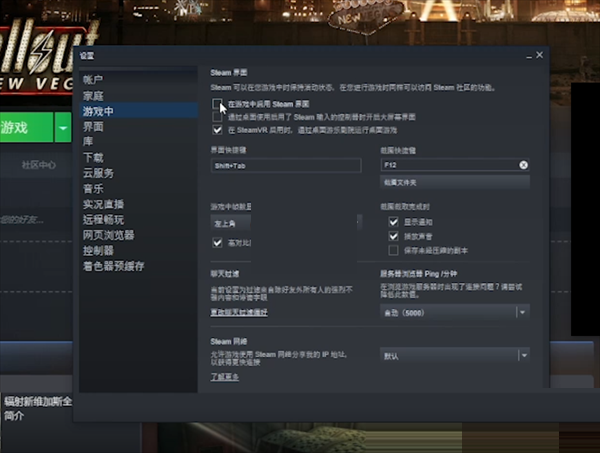Uncheck the 显示通知 screenshot option

click(x=394, y=222)
